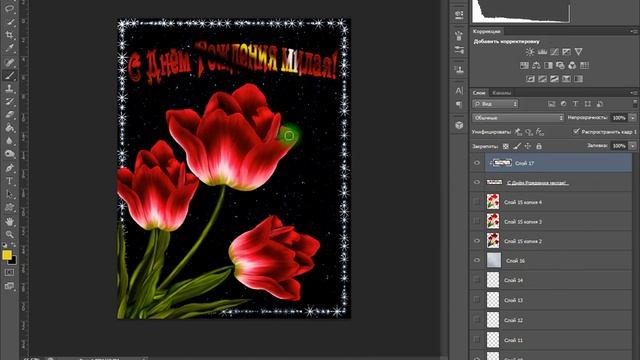This screenshot has width=640, height=360.
Task: Select the Crop tool
Action: [x=9, y=35]
